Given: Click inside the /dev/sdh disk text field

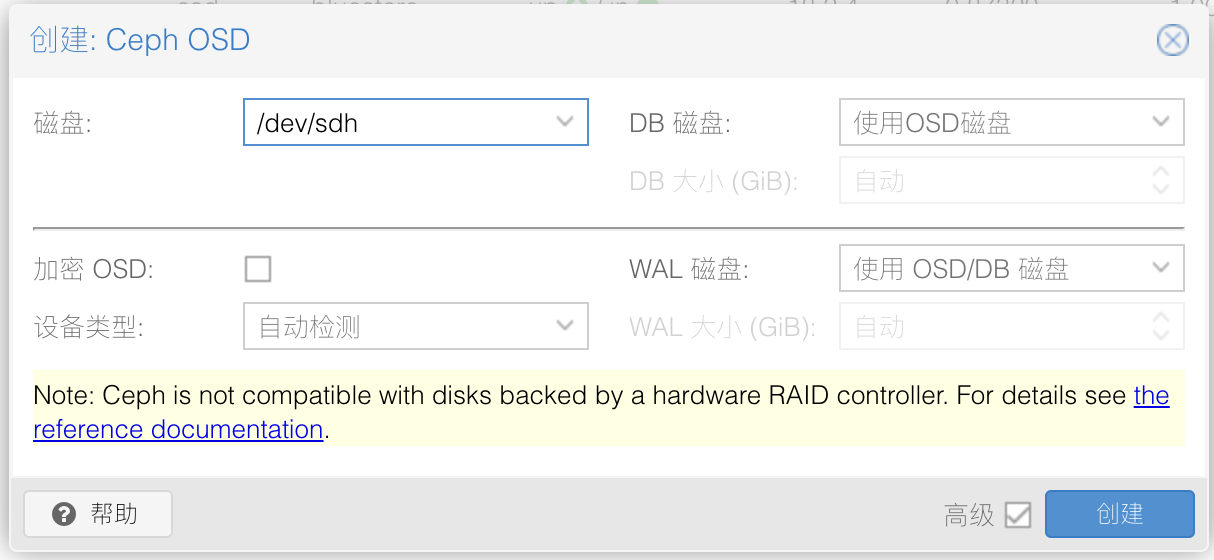Looking at the screenshot, I should pos(394,122).
